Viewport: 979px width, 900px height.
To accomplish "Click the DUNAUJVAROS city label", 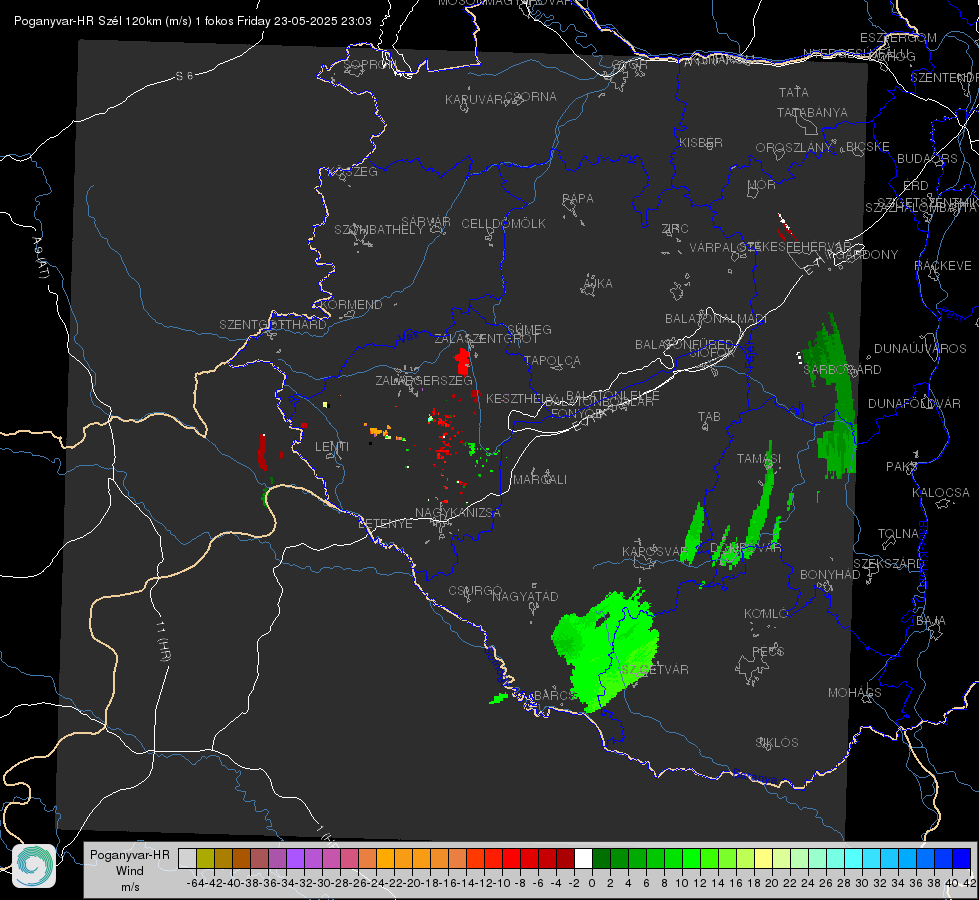I will pyautogui.click(x=920, y=349).
